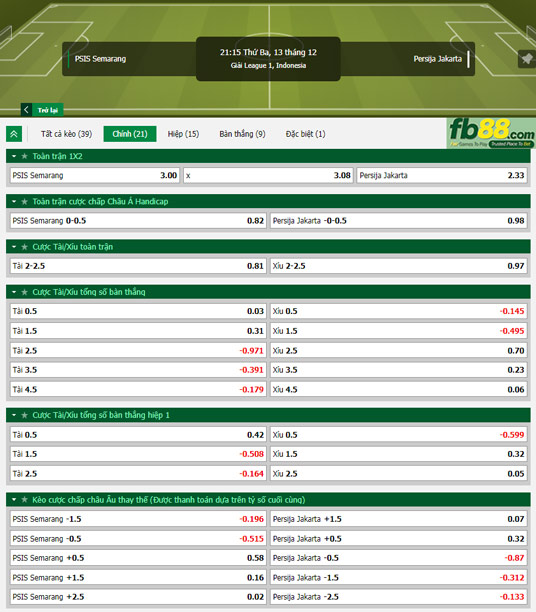Image resolution: width=536 pixels, height=612 pixels.
Task: Click the pin icon beside the match header
Action: click(x=527, y=59)
